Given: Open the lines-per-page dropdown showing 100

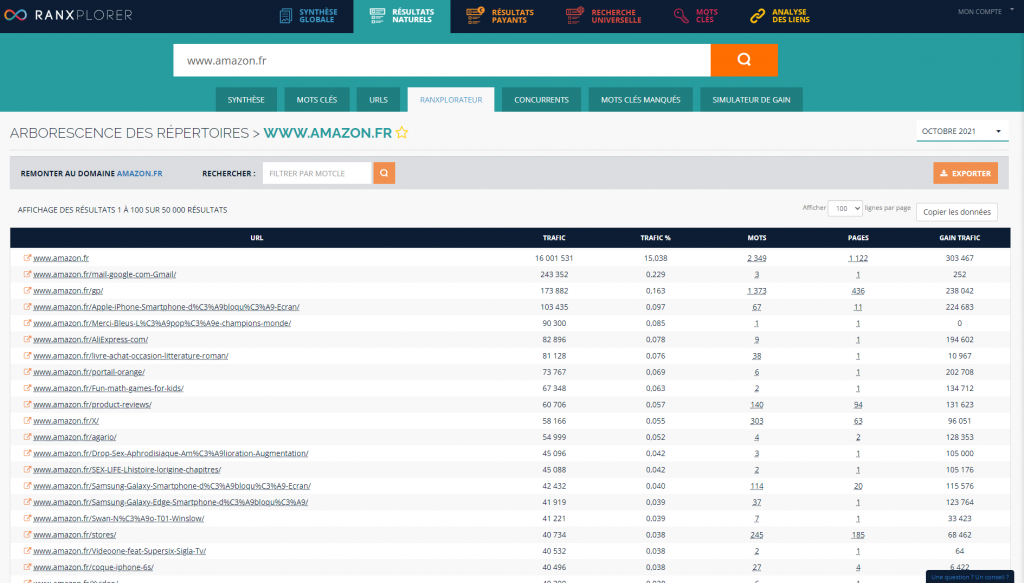Looking at the screenshot, I should click(845, 208).
